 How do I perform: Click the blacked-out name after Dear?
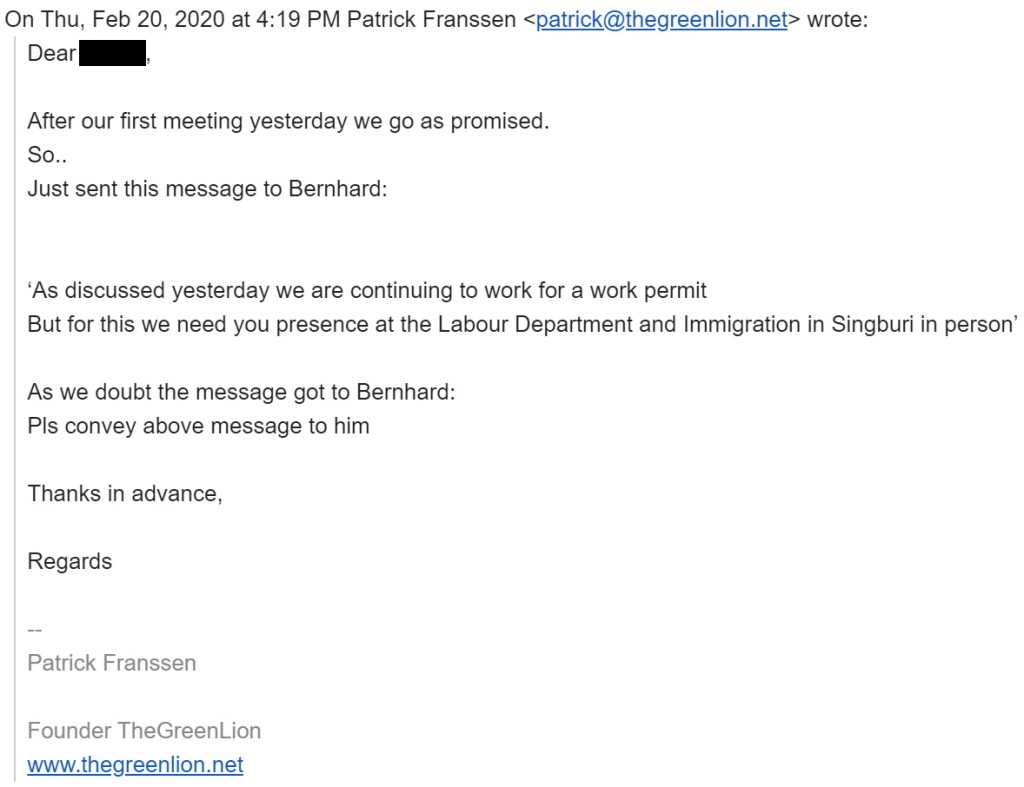pyautogui.click(x=112, y=54)
